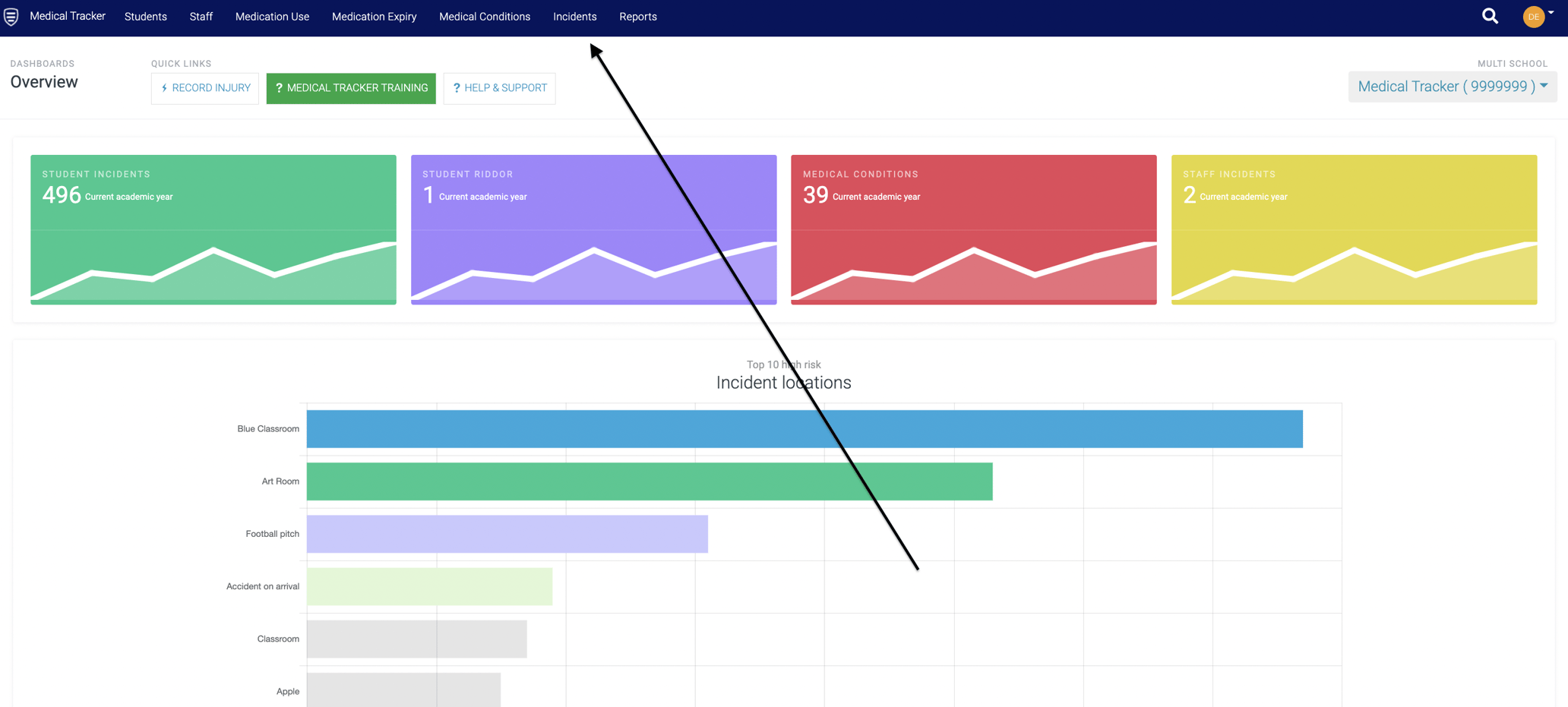Screen dimensions: 1568x707
Task: Open the red Medical Conditions card
Action: coord(973,229)
